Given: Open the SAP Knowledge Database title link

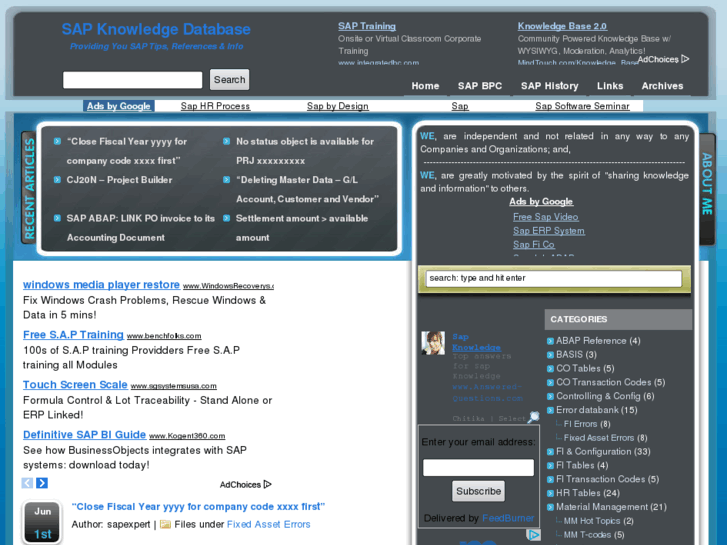Looking at the screenshot, I should click(x=156, y=29).
